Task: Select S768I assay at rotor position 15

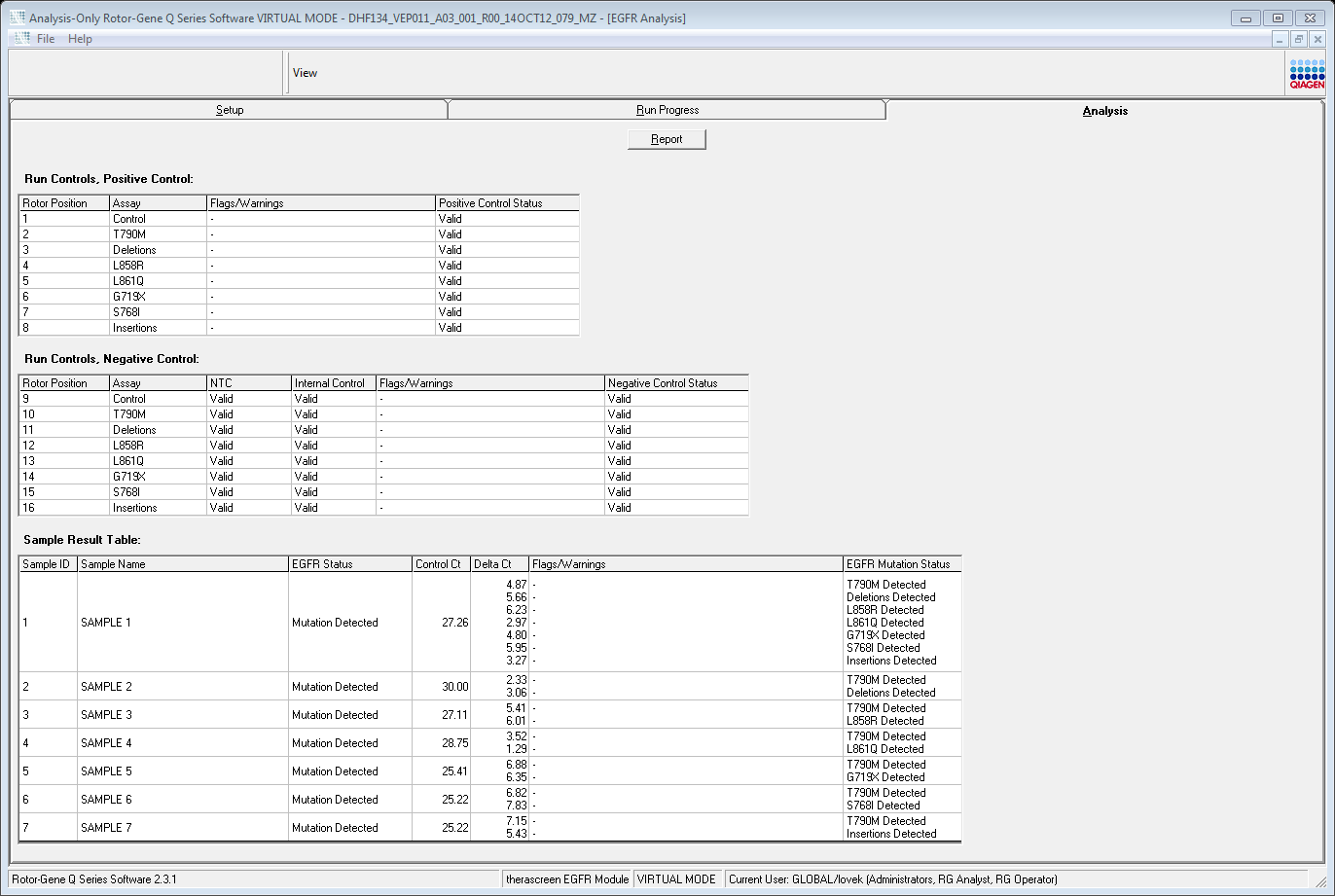Action: (x=159, y=492)
